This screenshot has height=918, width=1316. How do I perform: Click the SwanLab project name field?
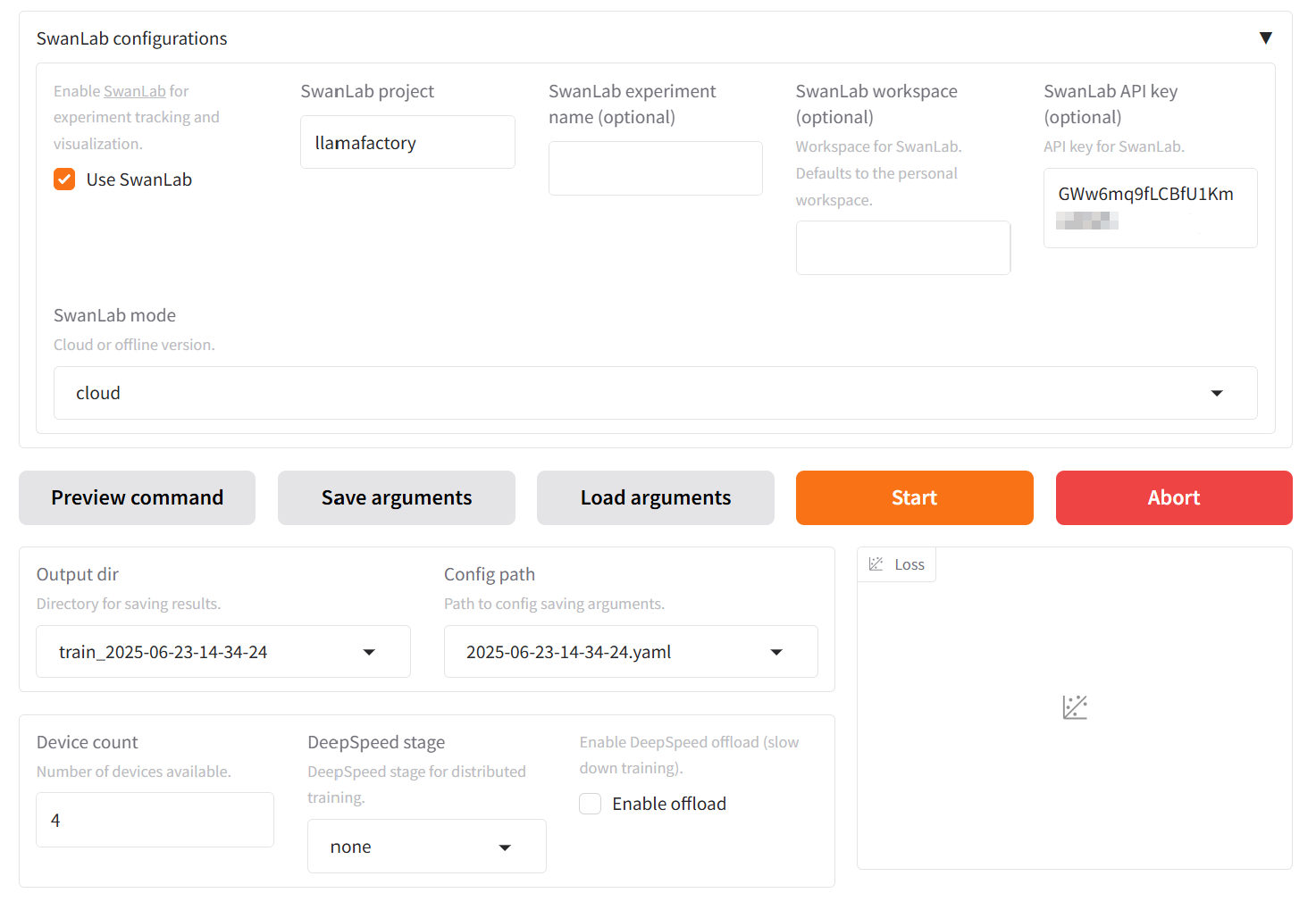pos(407,143)
